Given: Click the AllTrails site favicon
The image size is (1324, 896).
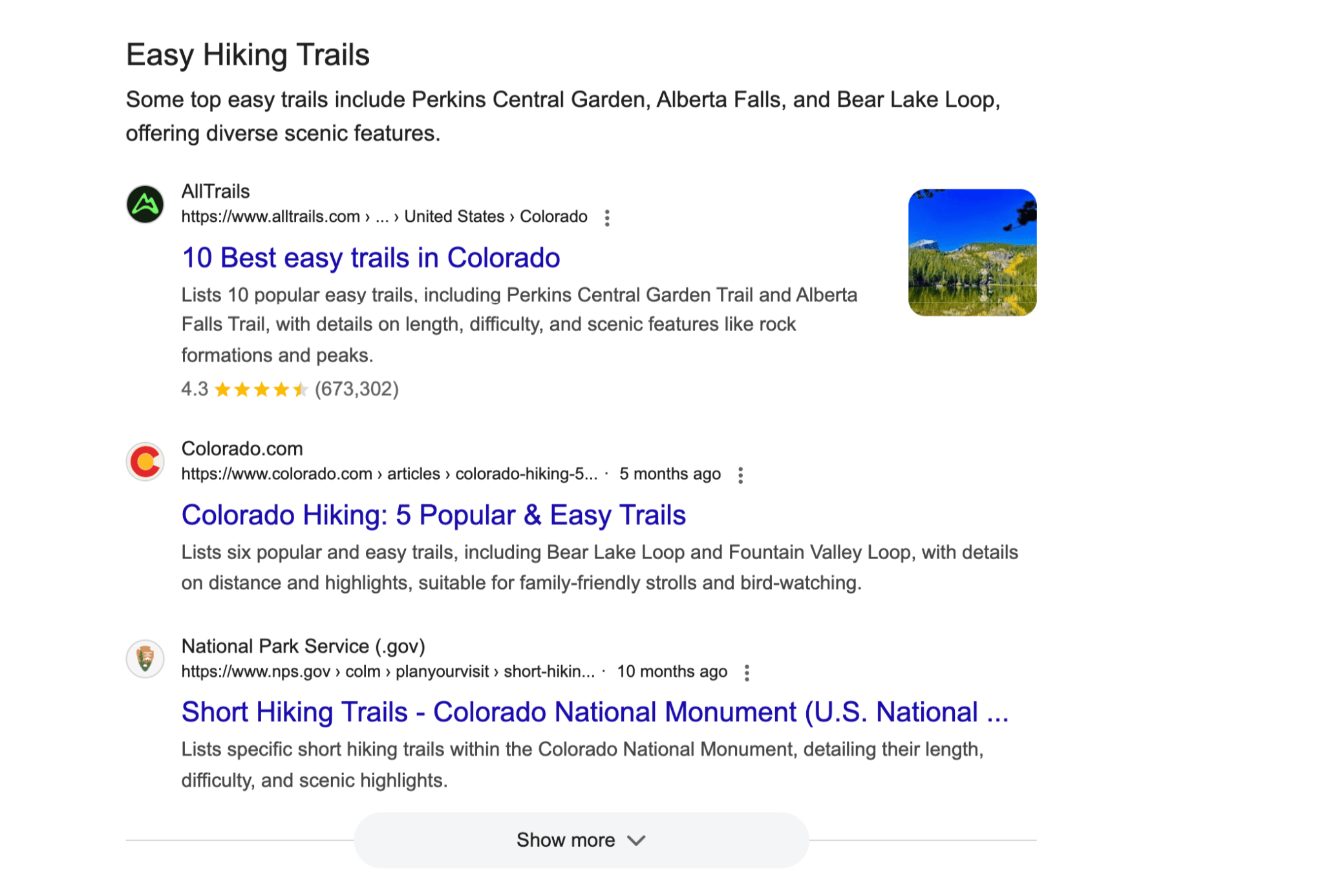Looking at the screenshot, I should click(145, 204).
